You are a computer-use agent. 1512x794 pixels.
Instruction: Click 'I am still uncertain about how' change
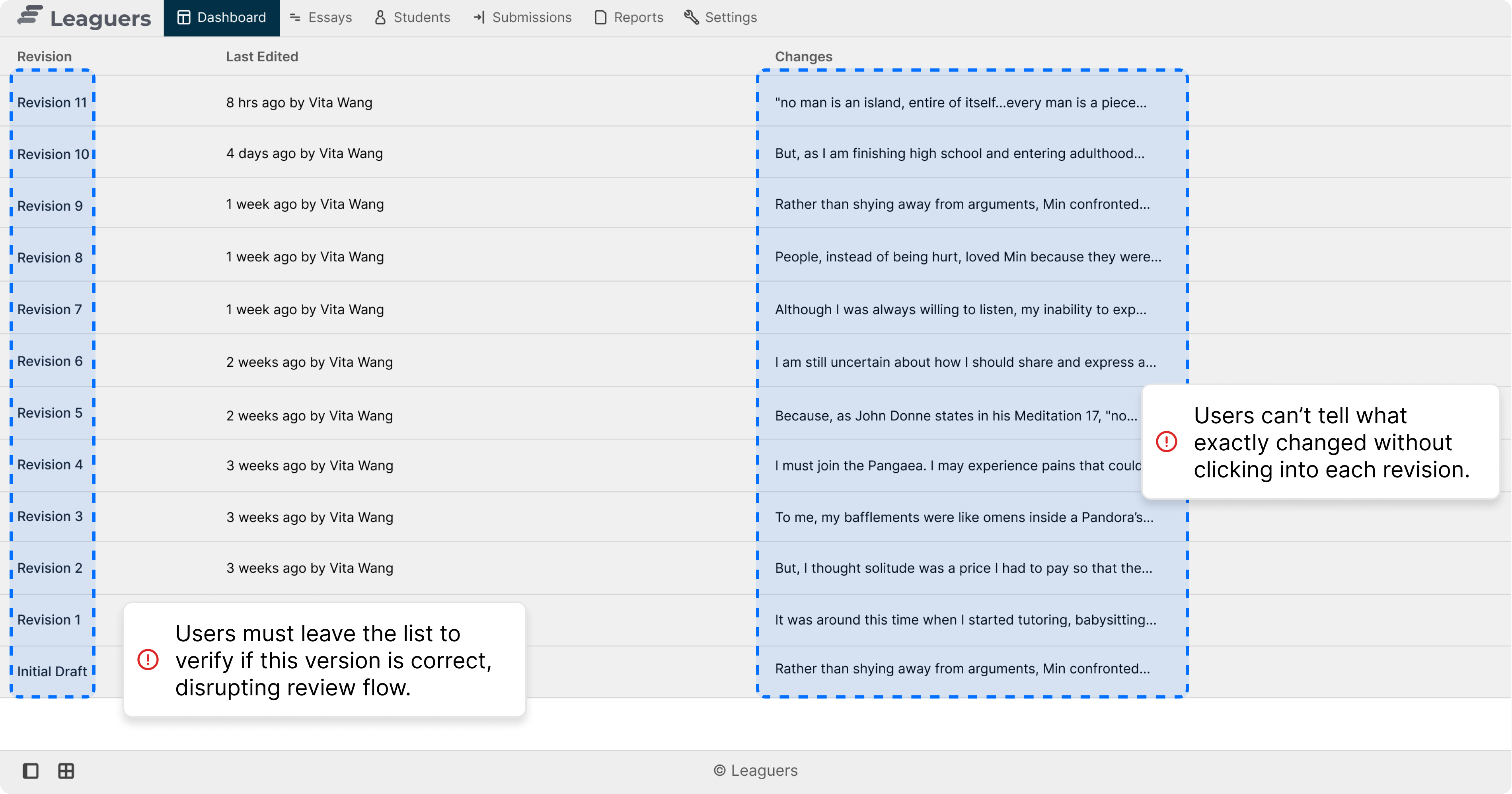click(x=966, y=362)
